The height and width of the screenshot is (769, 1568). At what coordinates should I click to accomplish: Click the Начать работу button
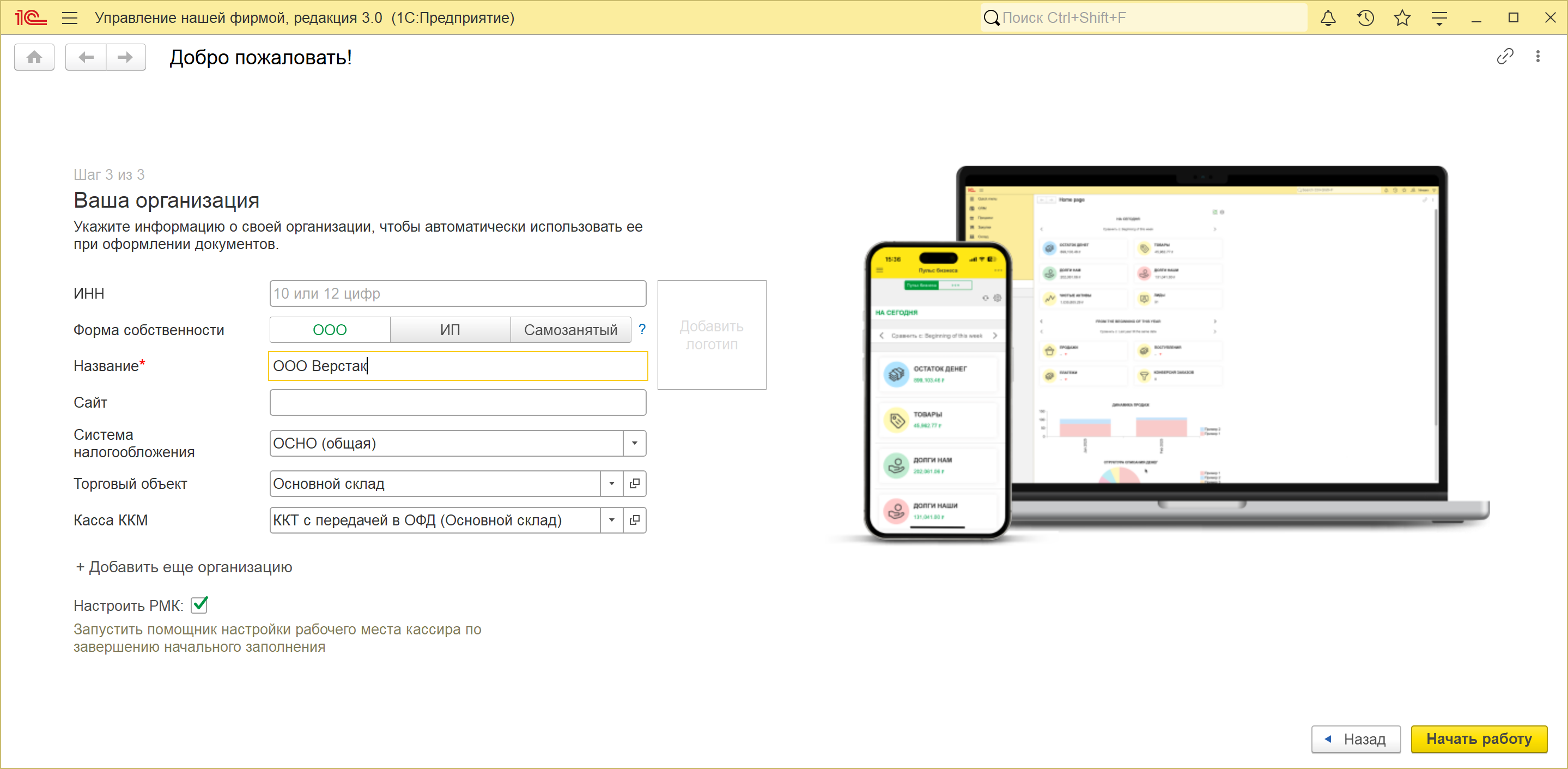point(1479,739)
